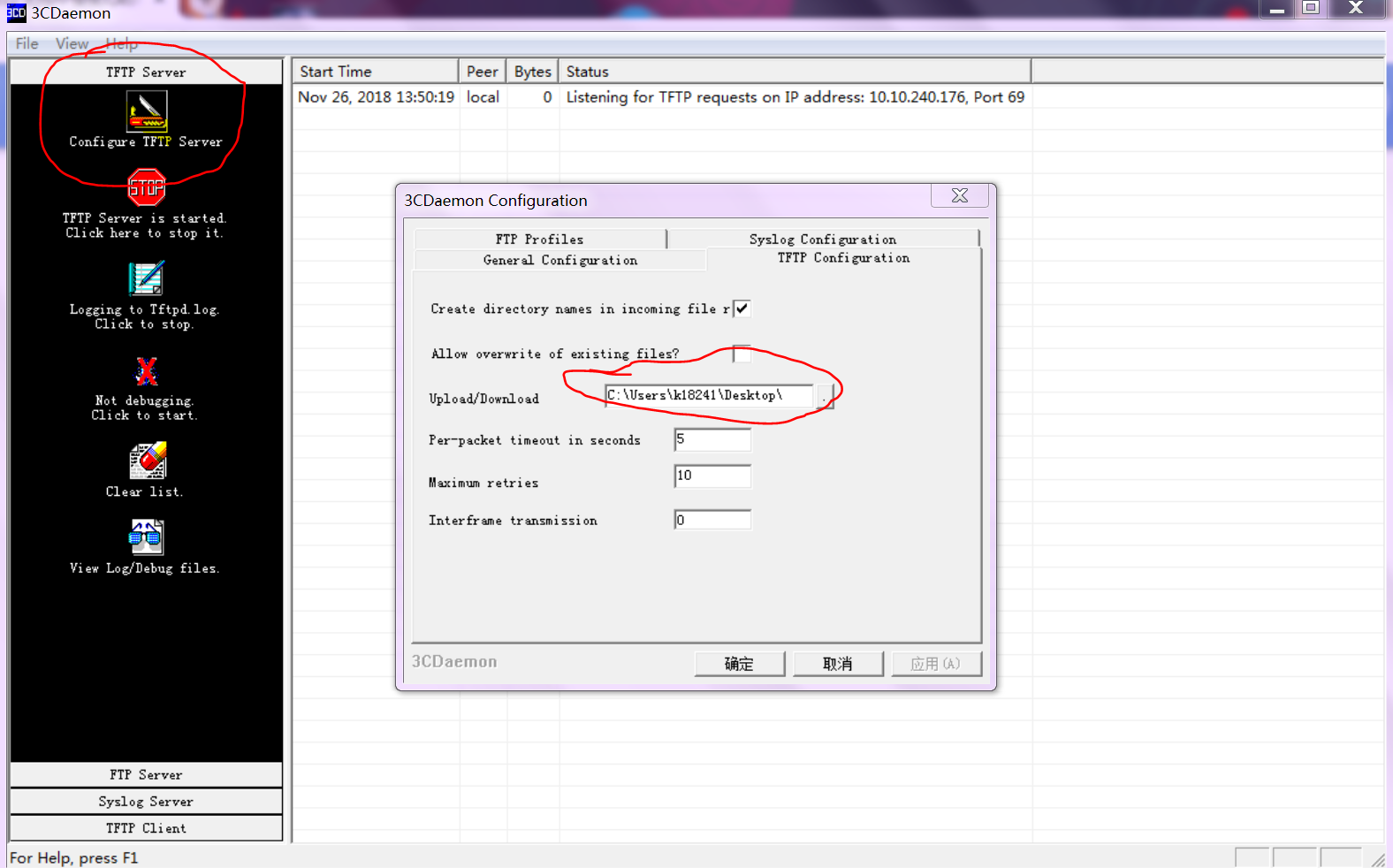Toggle Create directory names checkbox

pos(742,308)
